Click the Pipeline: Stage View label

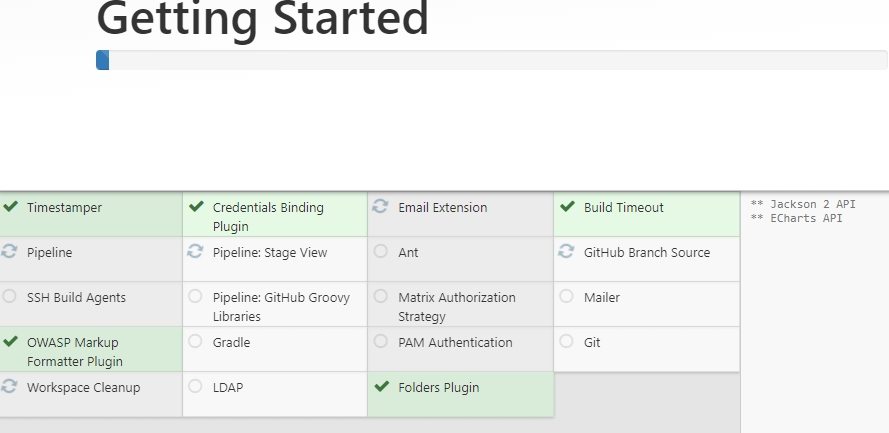270,253
